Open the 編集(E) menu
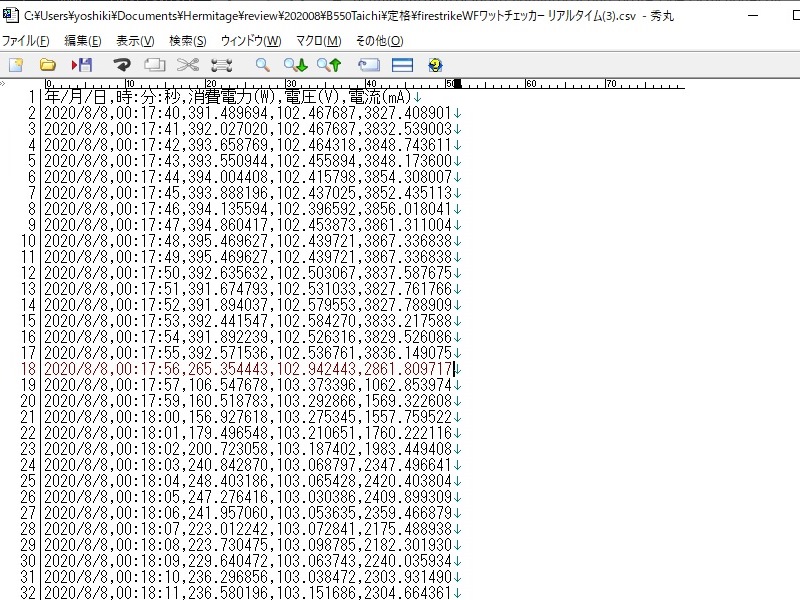 [82, 41]
